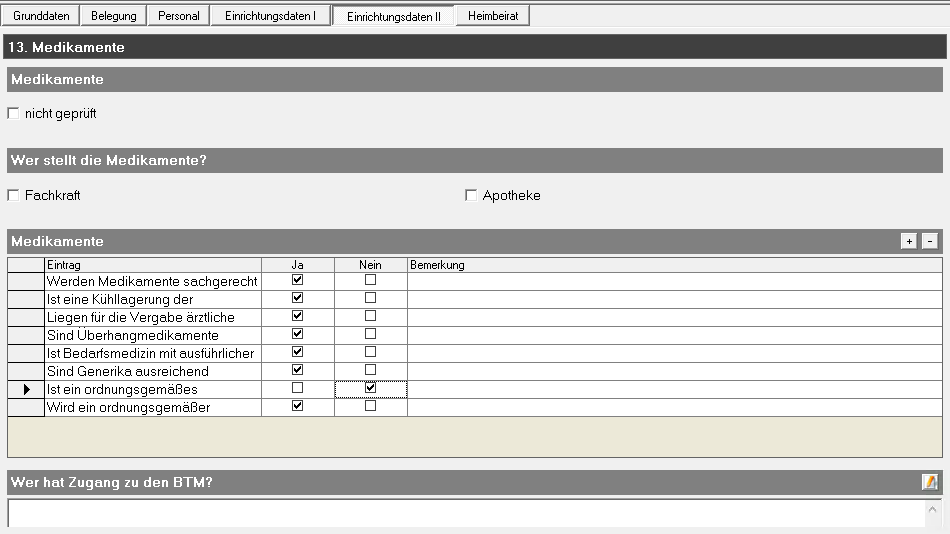Check Nein for 'Ist eine Kühllagerung der'

coord(370,299)
